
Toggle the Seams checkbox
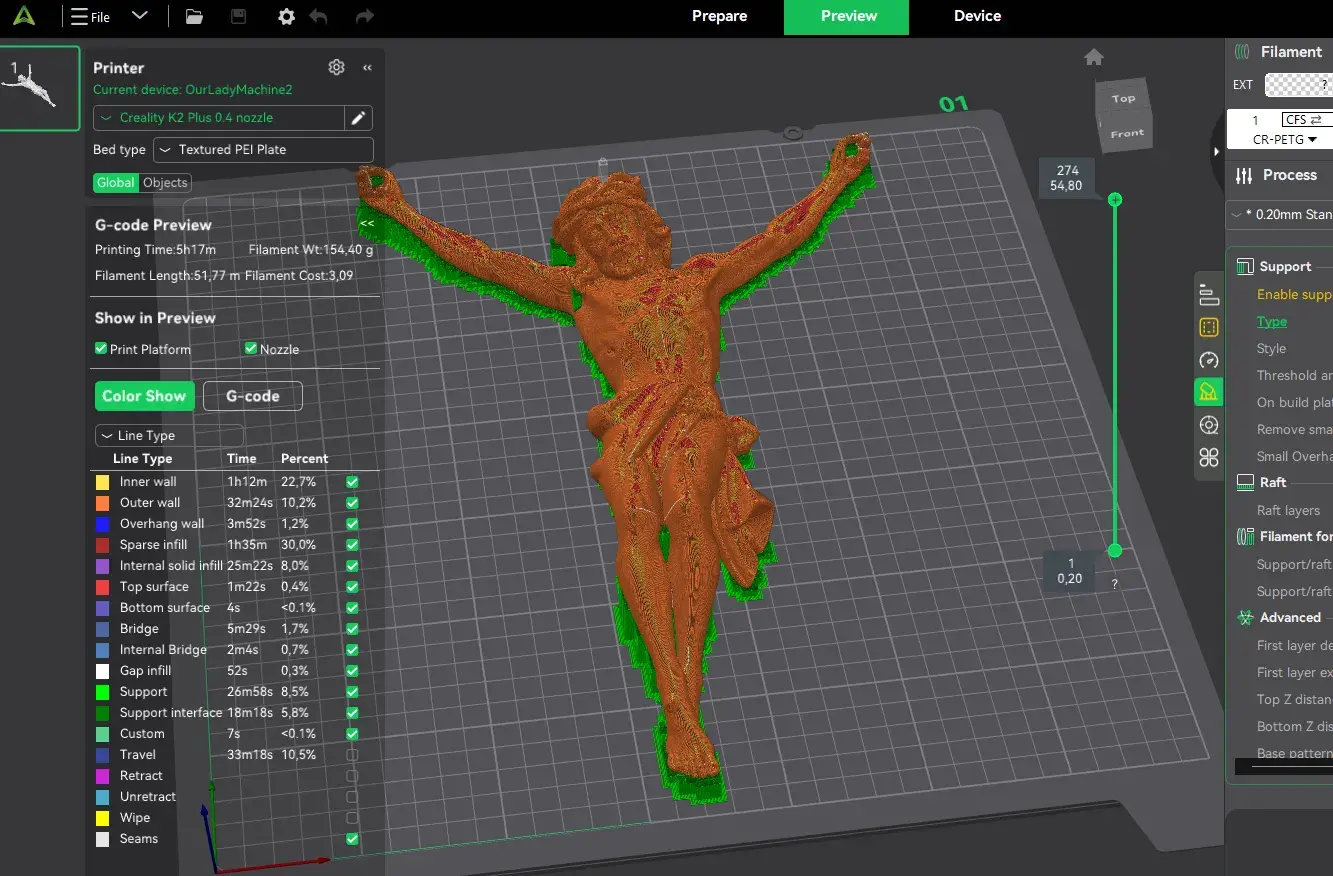tap(352, 839)
